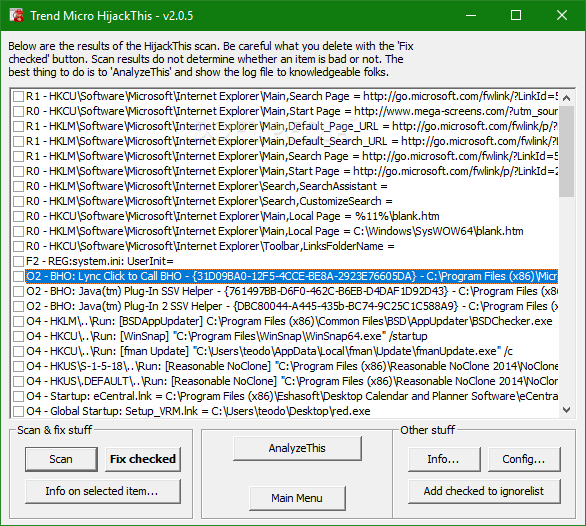Check the %11%\blank.htm Local Page box
The width and height of the screenshot is (586, 526).
click(18, 216)
